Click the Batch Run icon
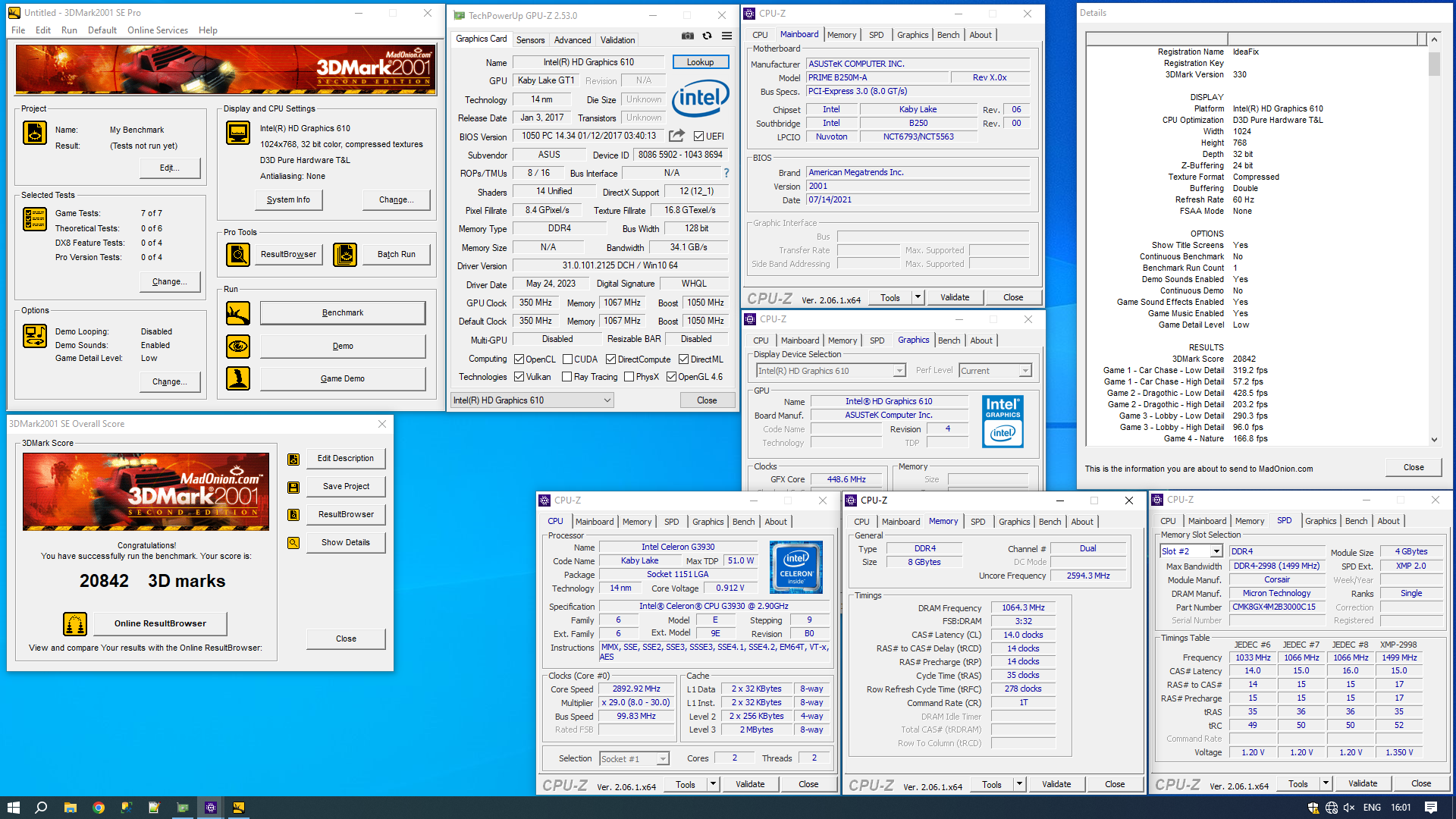1456x819 pixels. pos(345,255)
